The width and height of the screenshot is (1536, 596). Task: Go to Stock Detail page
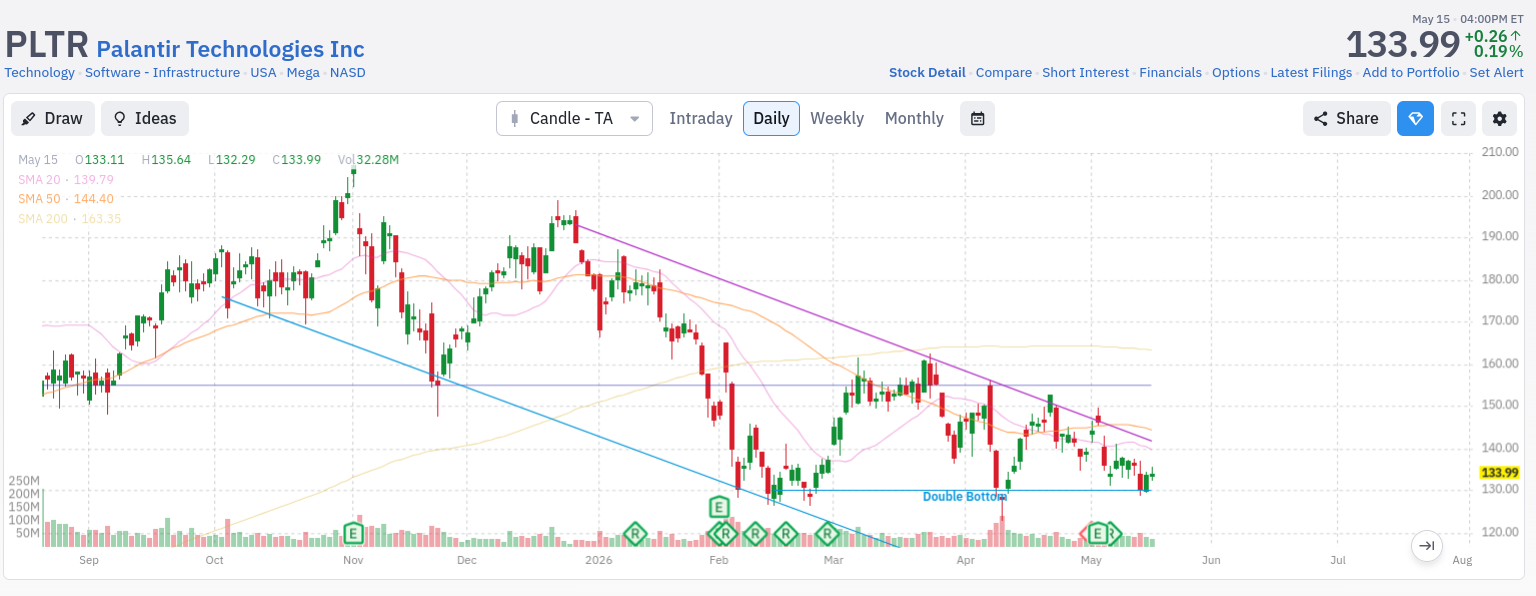927,73
